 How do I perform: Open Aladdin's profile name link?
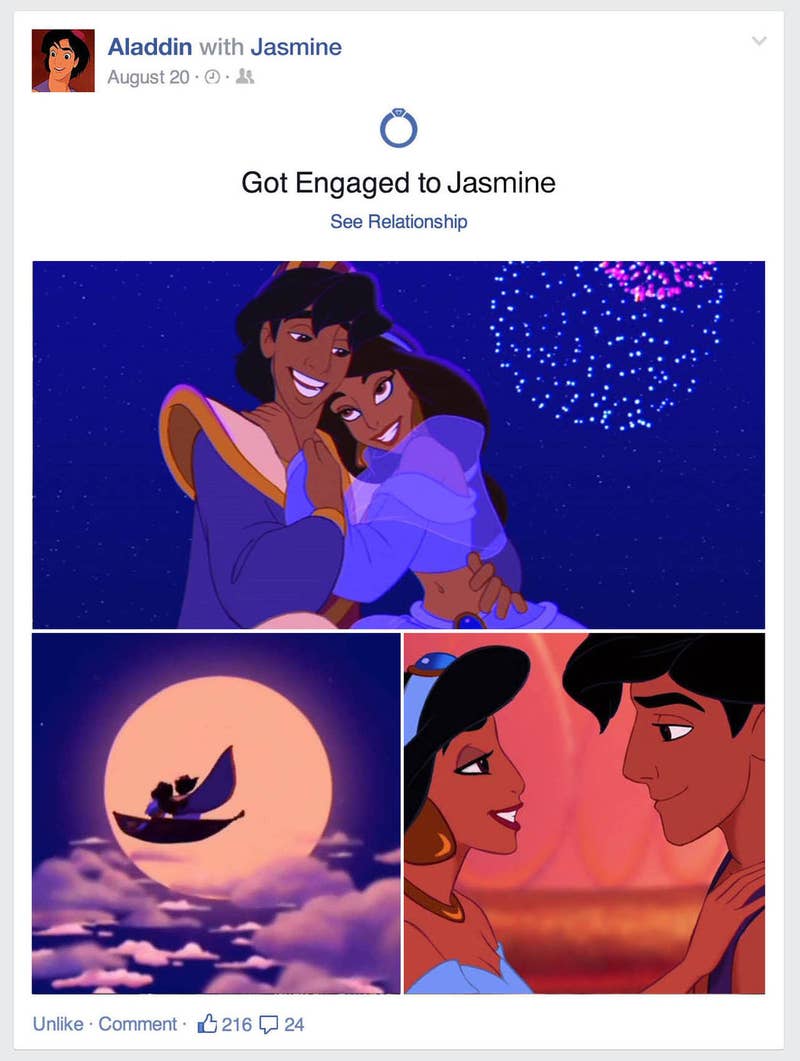tap(150, 47)
